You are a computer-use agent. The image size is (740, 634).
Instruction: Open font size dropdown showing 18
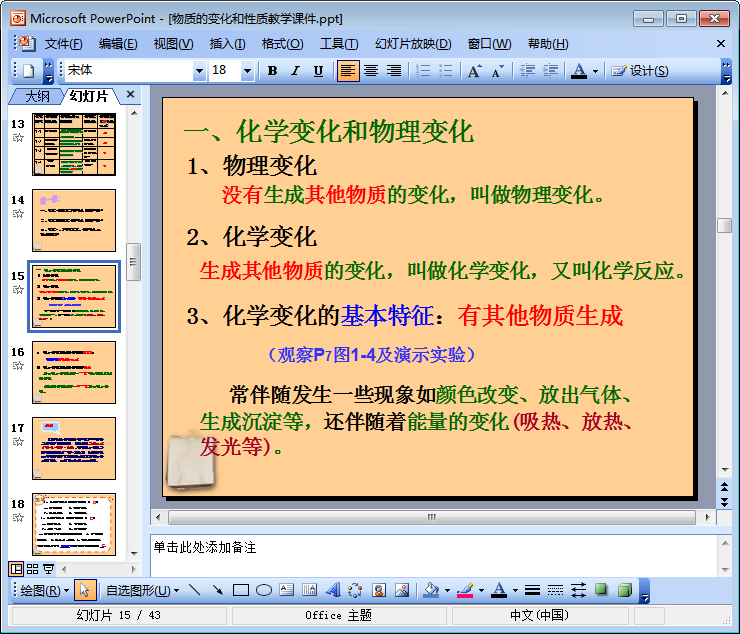tap(247, 71)
